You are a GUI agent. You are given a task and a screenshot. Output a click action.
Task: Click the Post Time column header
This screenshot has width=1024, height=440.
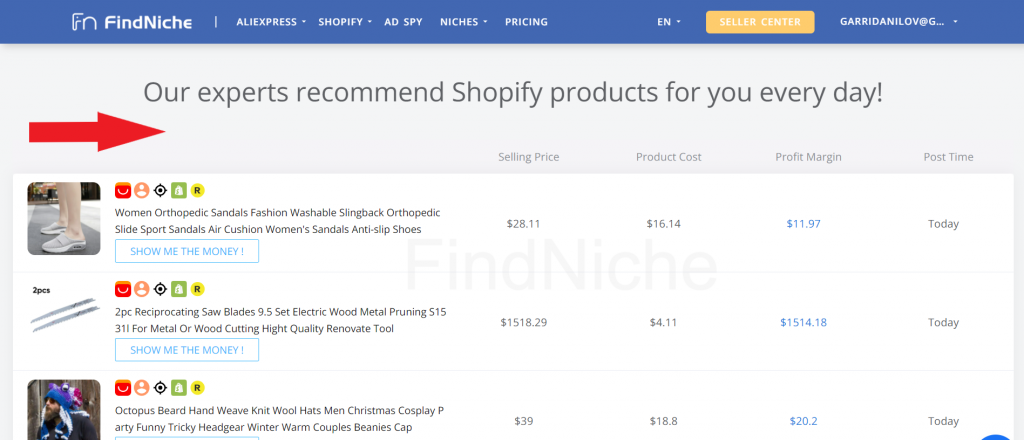pyautogui.click(x=948, y=157)
